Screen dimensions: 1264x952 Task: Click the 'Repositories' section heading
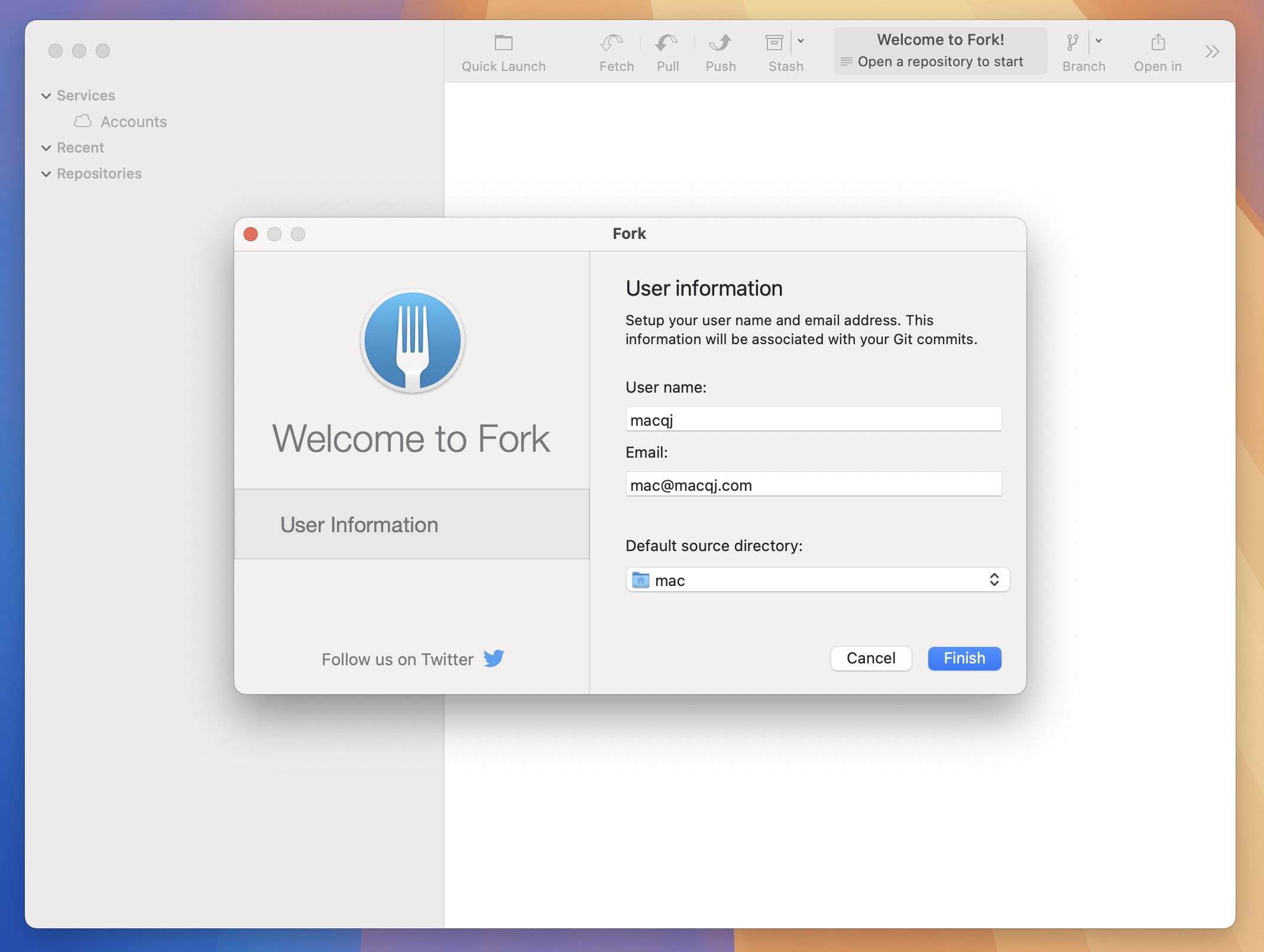[99, 174]
